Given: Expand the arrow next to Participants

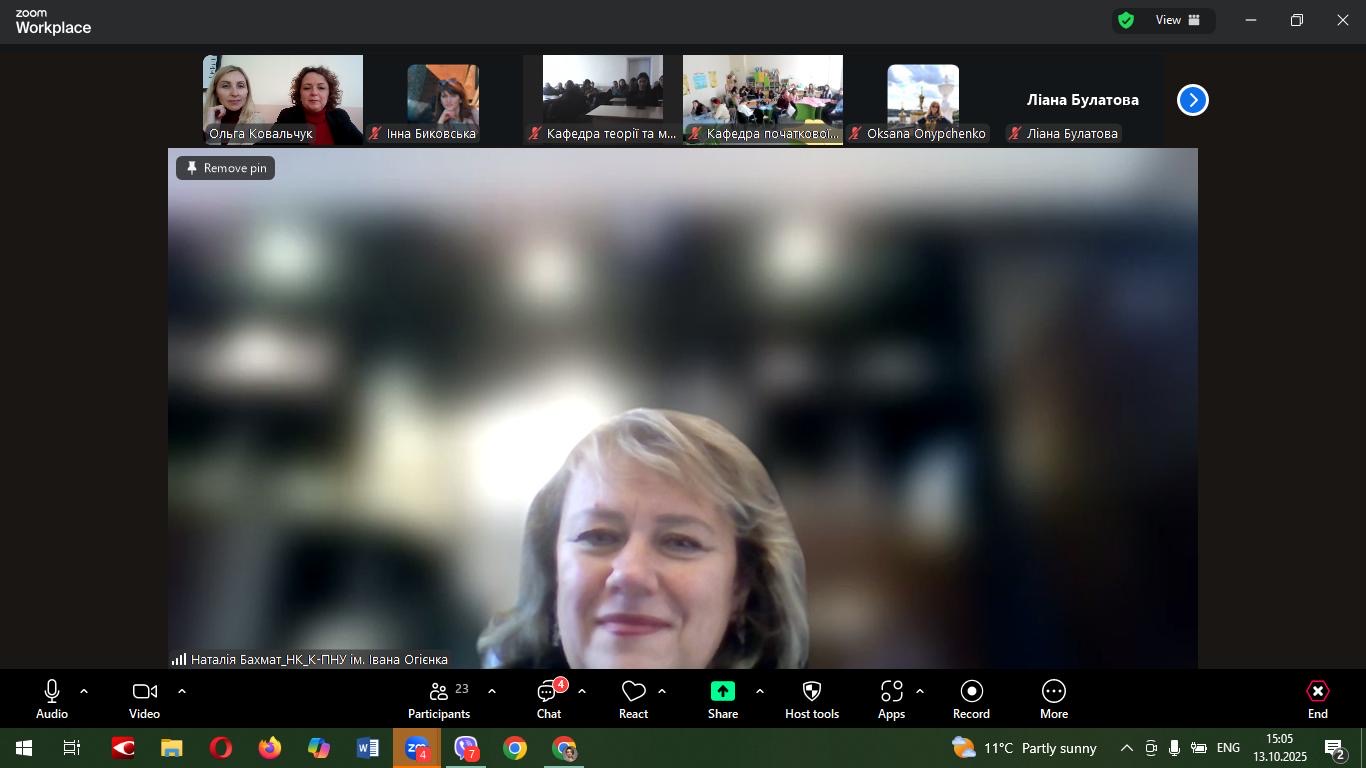Looking at the screenshot, I should coord(492,691).
